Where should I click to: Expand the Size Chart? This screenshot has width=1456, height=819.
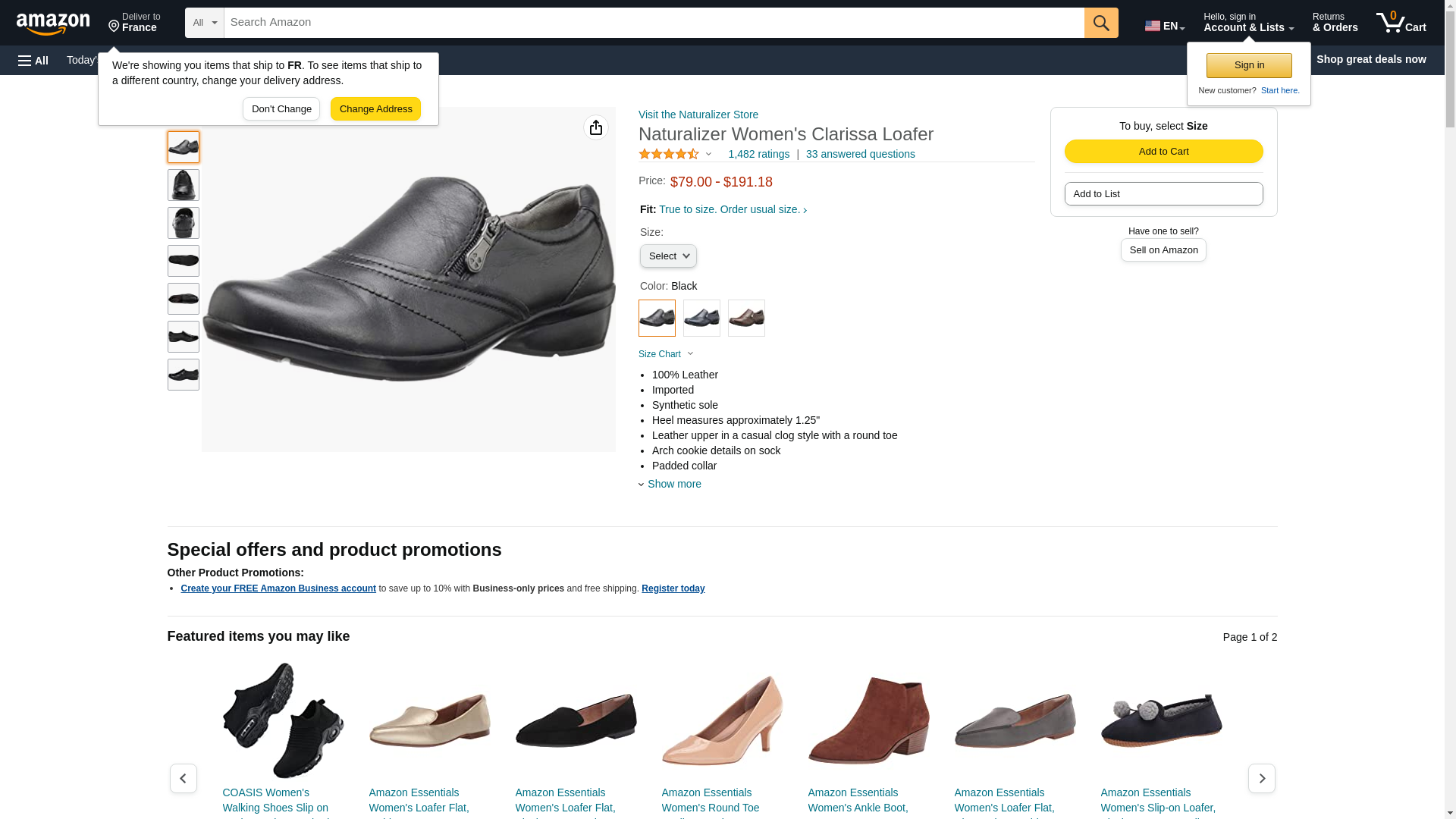[x=665, y=354]
